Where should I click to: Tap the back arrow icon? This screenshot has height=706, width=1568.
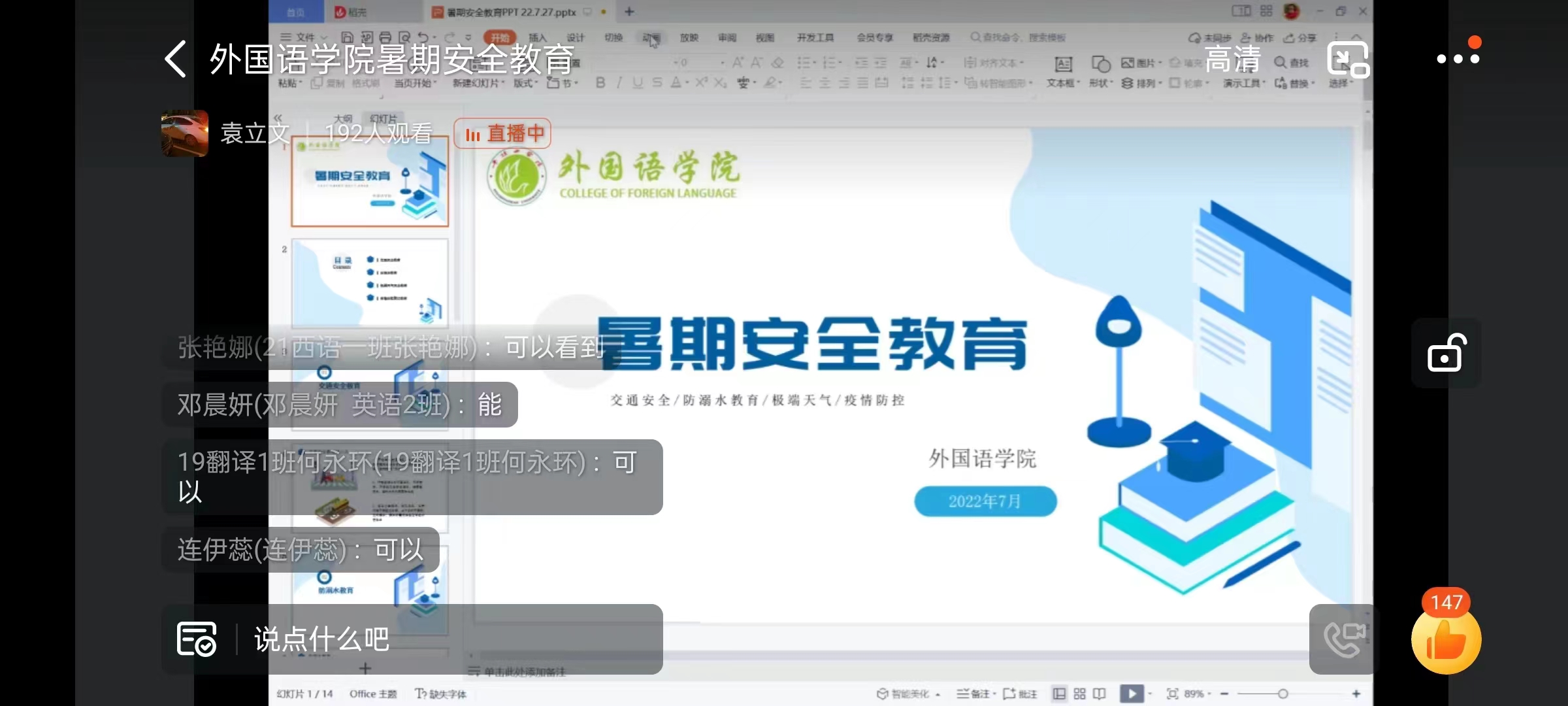click(x=176, y=59)
